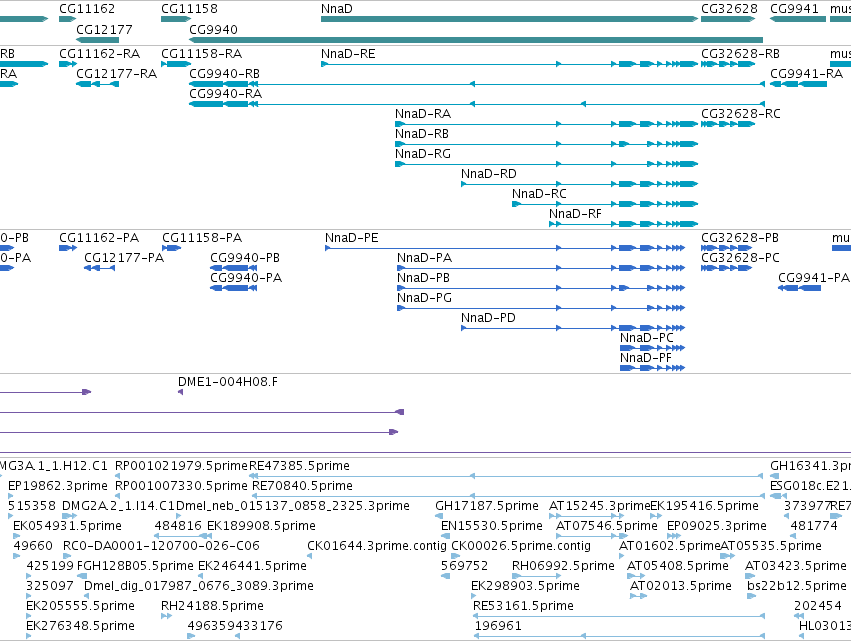This screenshot has height=641, width=851.
Task: Click the DME1-004H08.F feature
Action: tap(181, 392)
